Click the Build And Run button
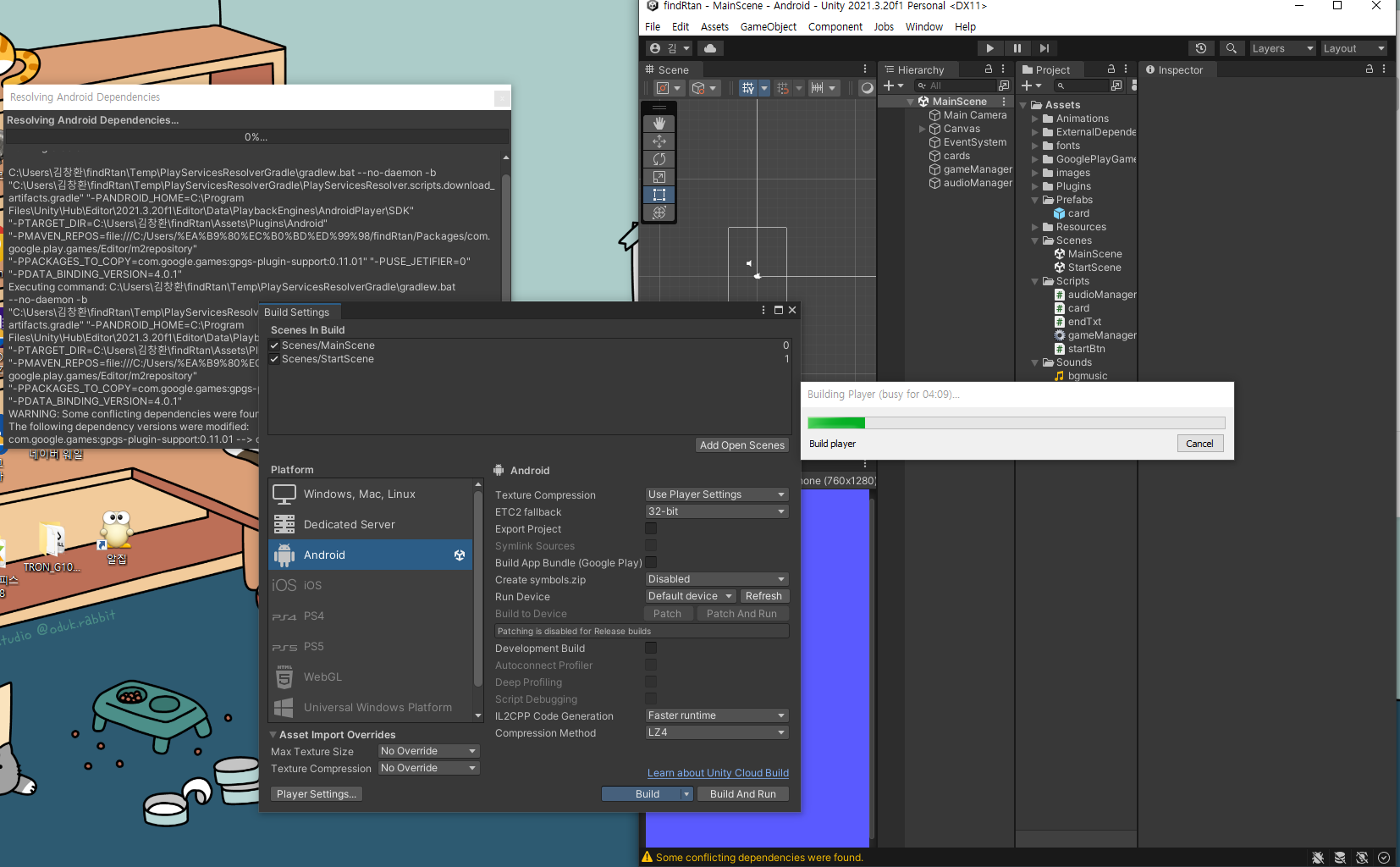 coord(743,794)
